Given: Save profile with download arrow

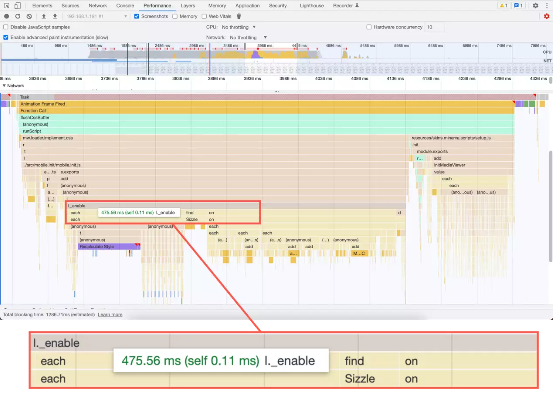Looking at the screenshot, I should click(x=55, y=16).
